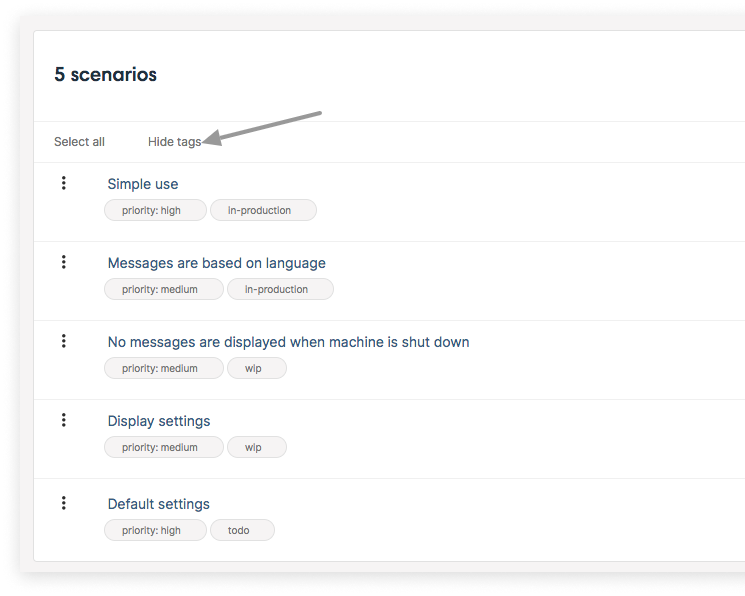
Task: Open Messages are based on language scenario
Action: [x=217, y=263]
